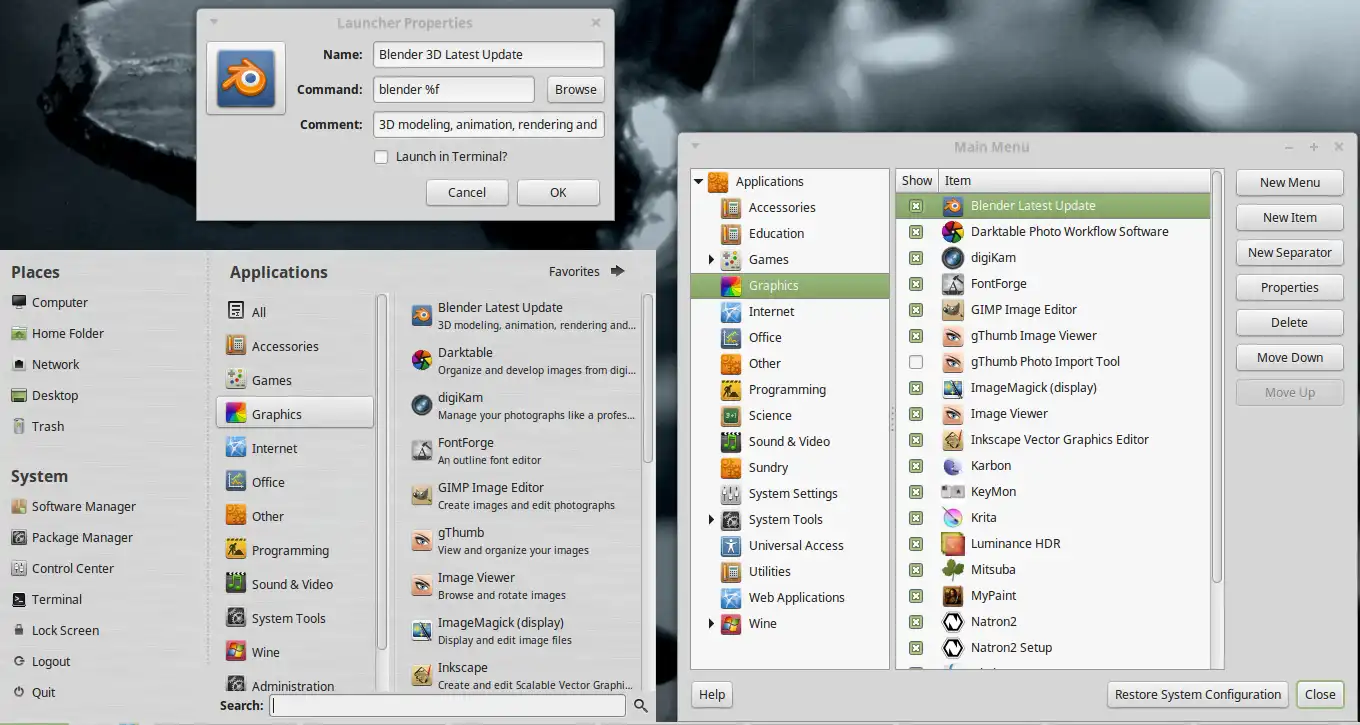This screenshot has height=725, width=1360.
Task: Expand the Games category in Main Menu tree
Action: click(x=711, y=260)
